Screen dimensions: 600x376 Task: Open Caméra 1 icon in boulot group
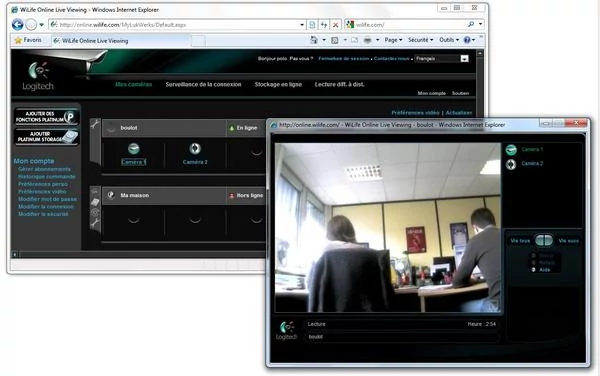tap(134, 148)
